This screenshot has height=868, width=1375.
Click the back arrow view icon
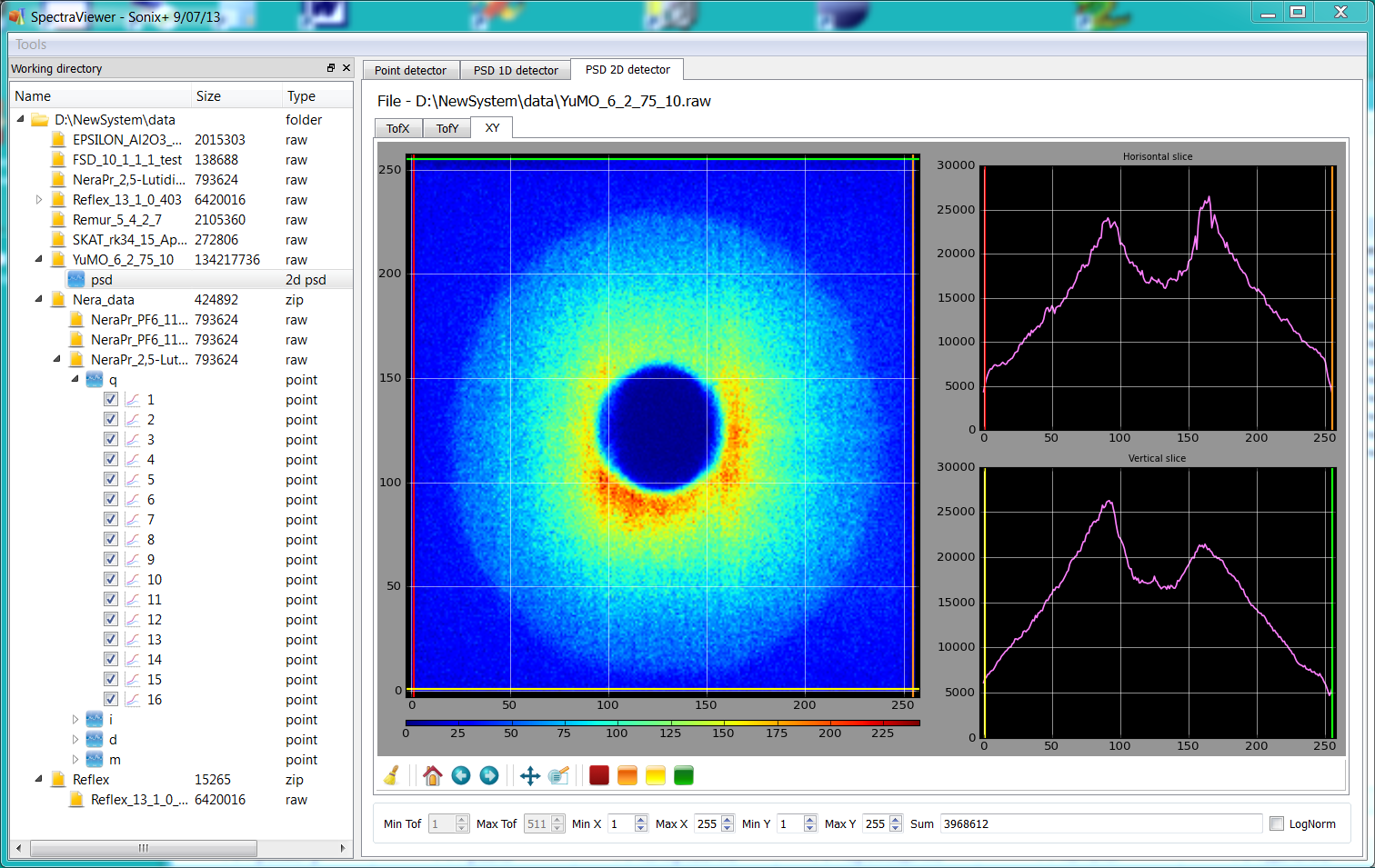click(461, 775)
